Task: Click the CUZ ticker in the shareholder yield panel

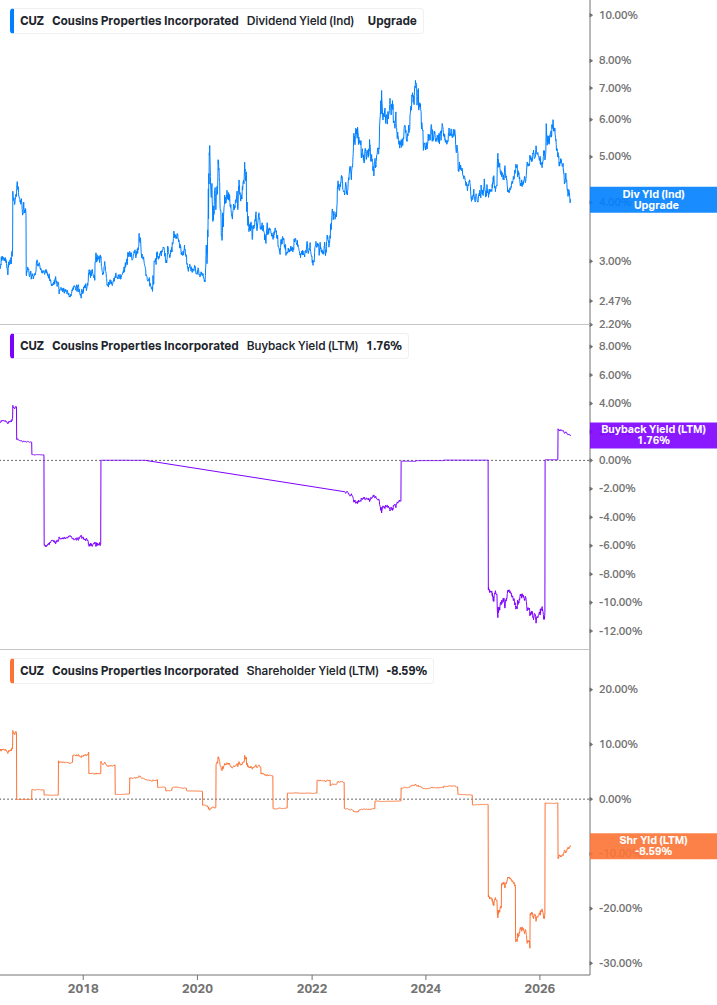Action: [32, 671]
